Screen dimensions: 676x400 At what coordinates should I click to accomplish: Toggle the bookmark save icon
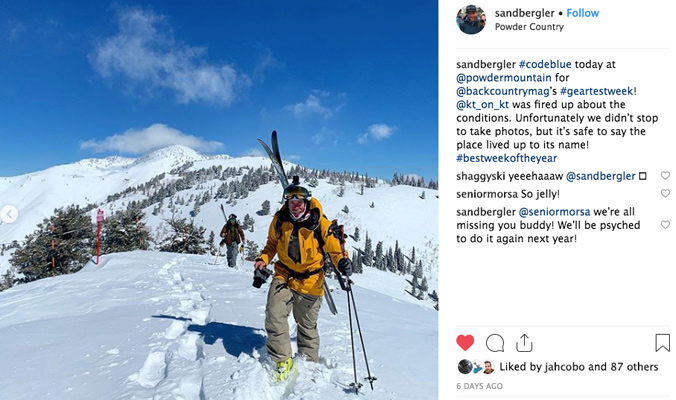662,343
